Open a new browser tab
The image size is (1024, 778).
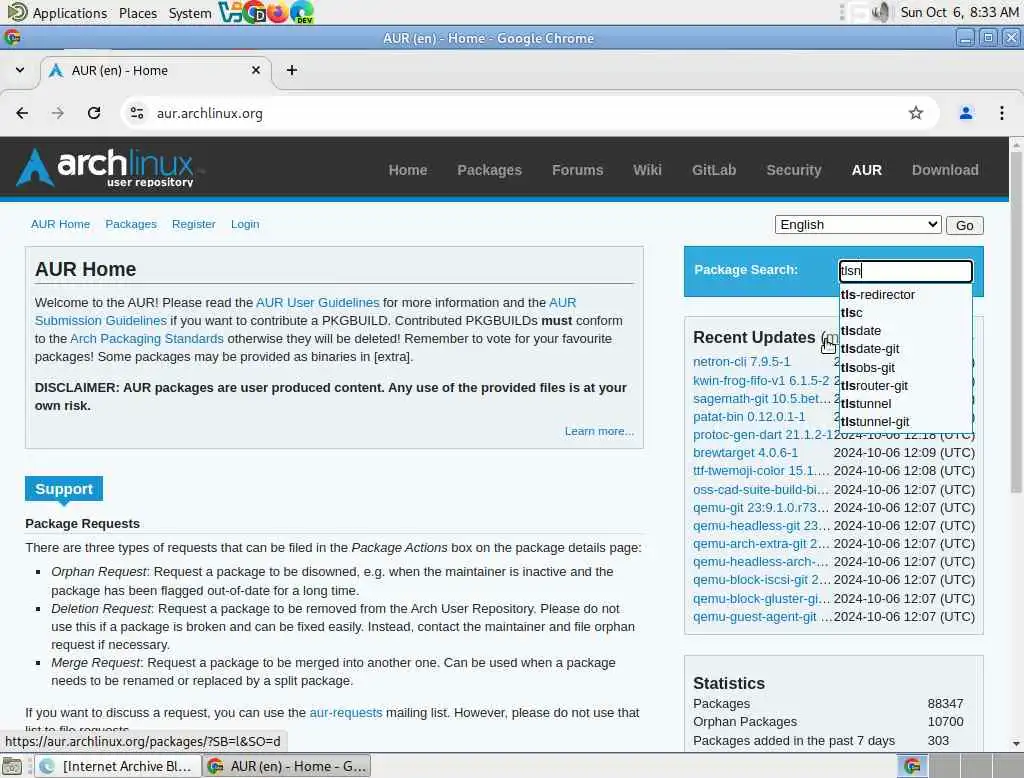pyautogui.click(x=292, y=70)
